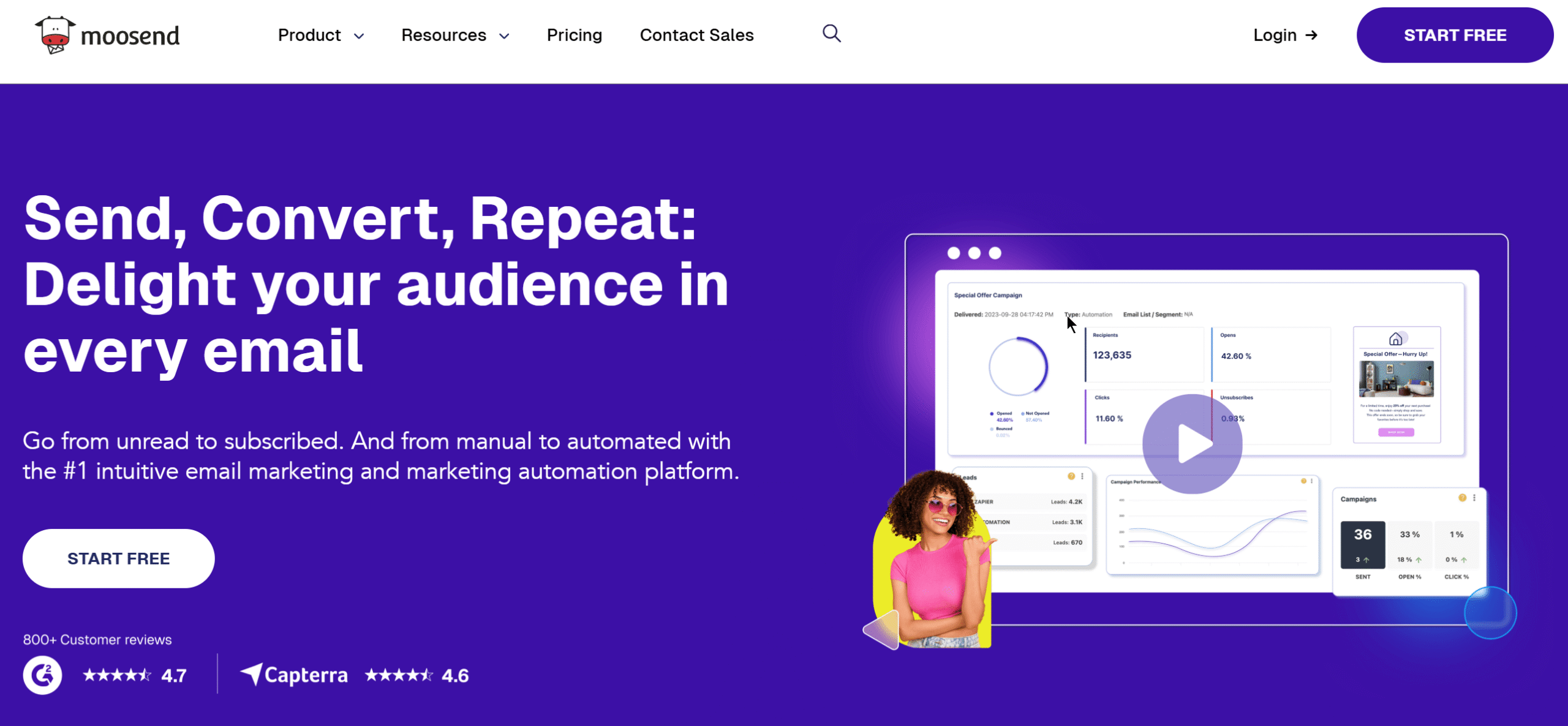Click the Capterra logo

pos(293,675)
